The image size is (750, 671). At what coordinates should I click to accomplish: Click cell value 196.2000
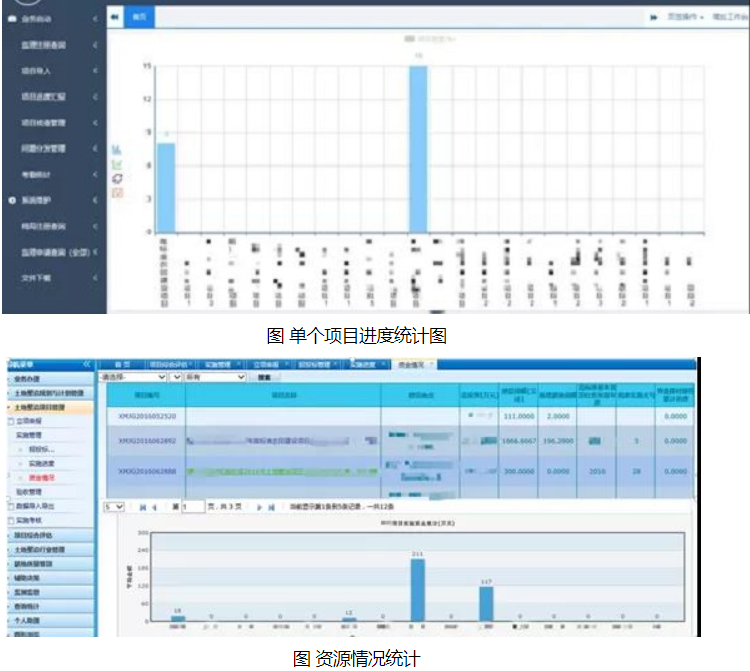click(558, 441)
